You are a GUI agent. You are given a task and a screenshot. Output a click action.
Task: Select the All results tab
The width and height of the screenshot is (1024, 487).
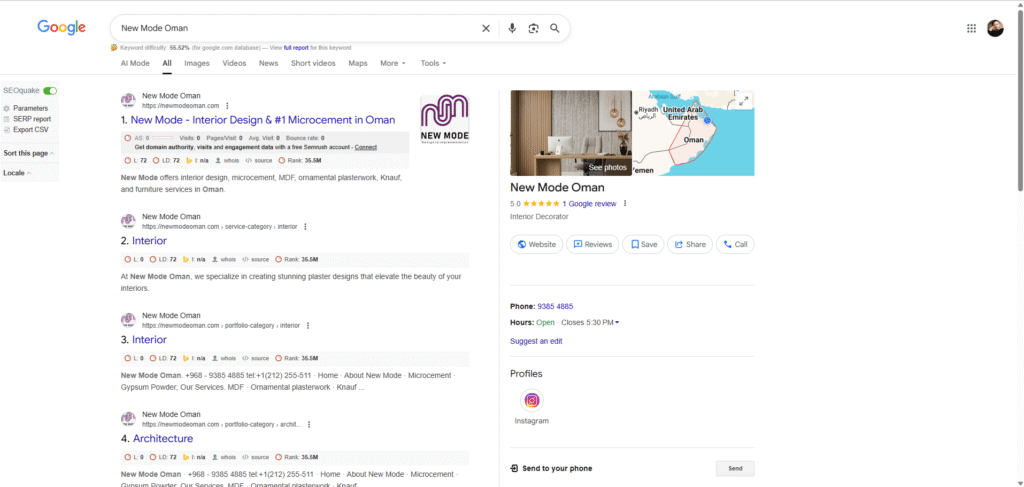(167, 63)
